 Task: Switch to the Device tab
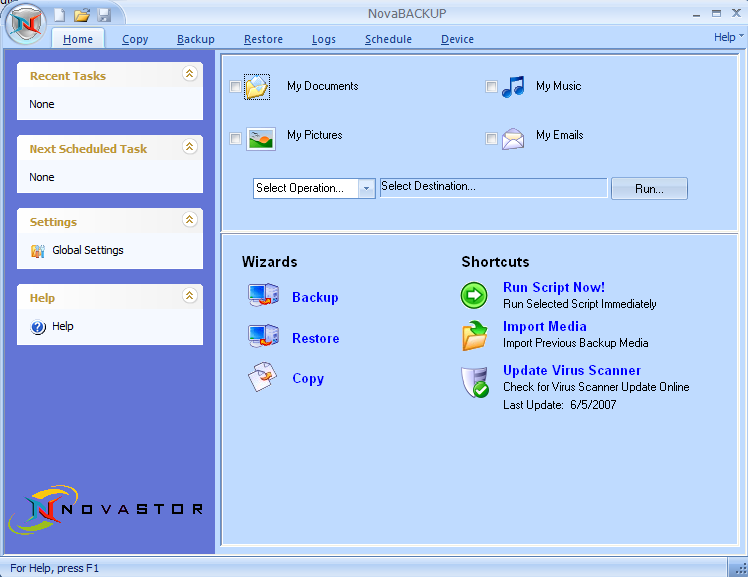[x=457, y=39]
